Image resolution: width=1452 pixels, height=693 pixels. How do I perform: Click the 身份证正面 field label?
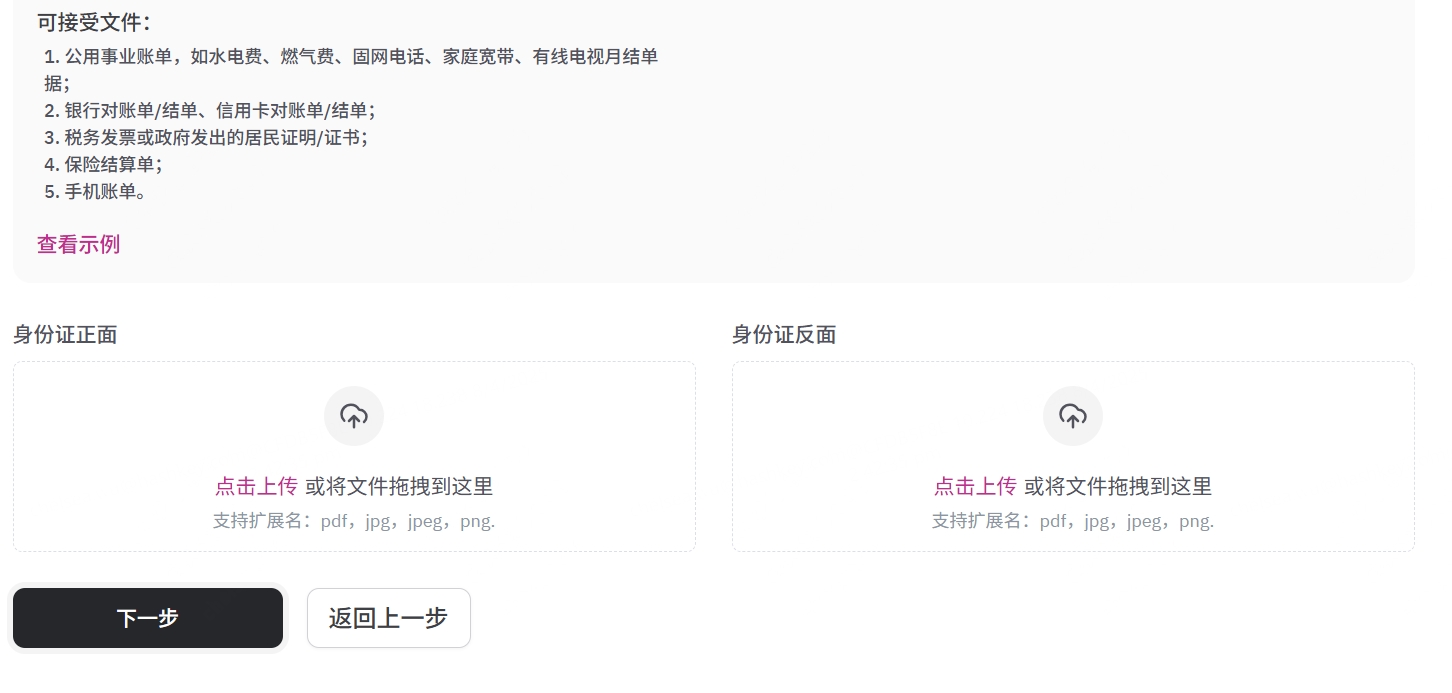pyautogui.click(x=65, y=335)
